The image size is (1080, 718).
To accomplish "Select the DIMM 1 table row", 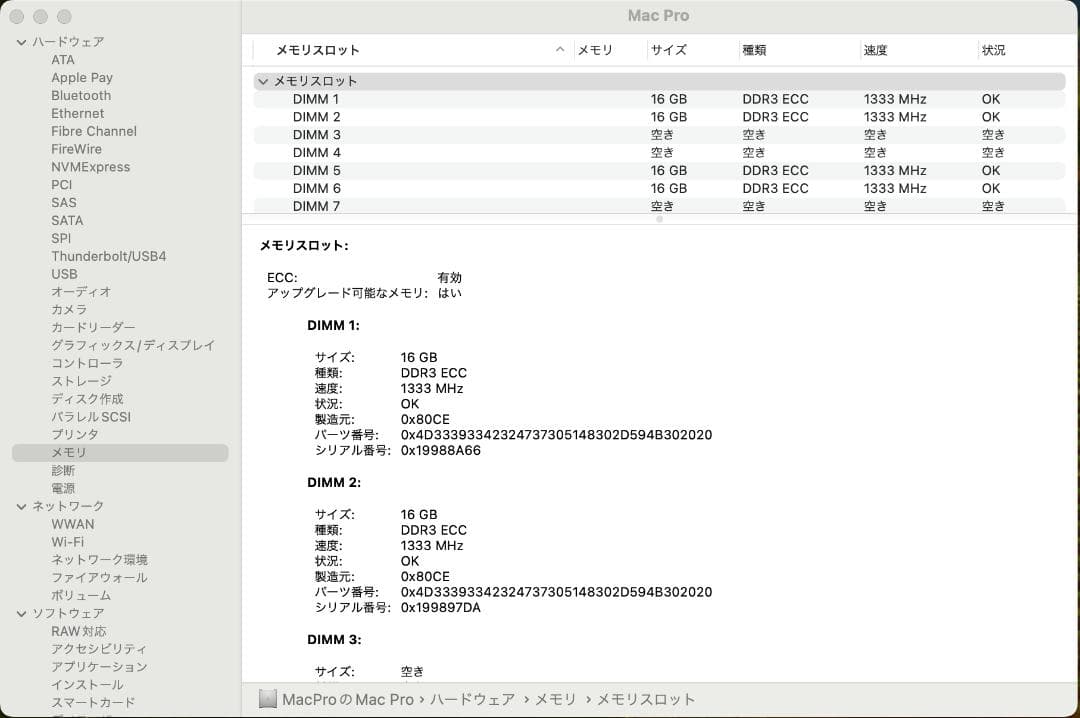I will (659, 99).
